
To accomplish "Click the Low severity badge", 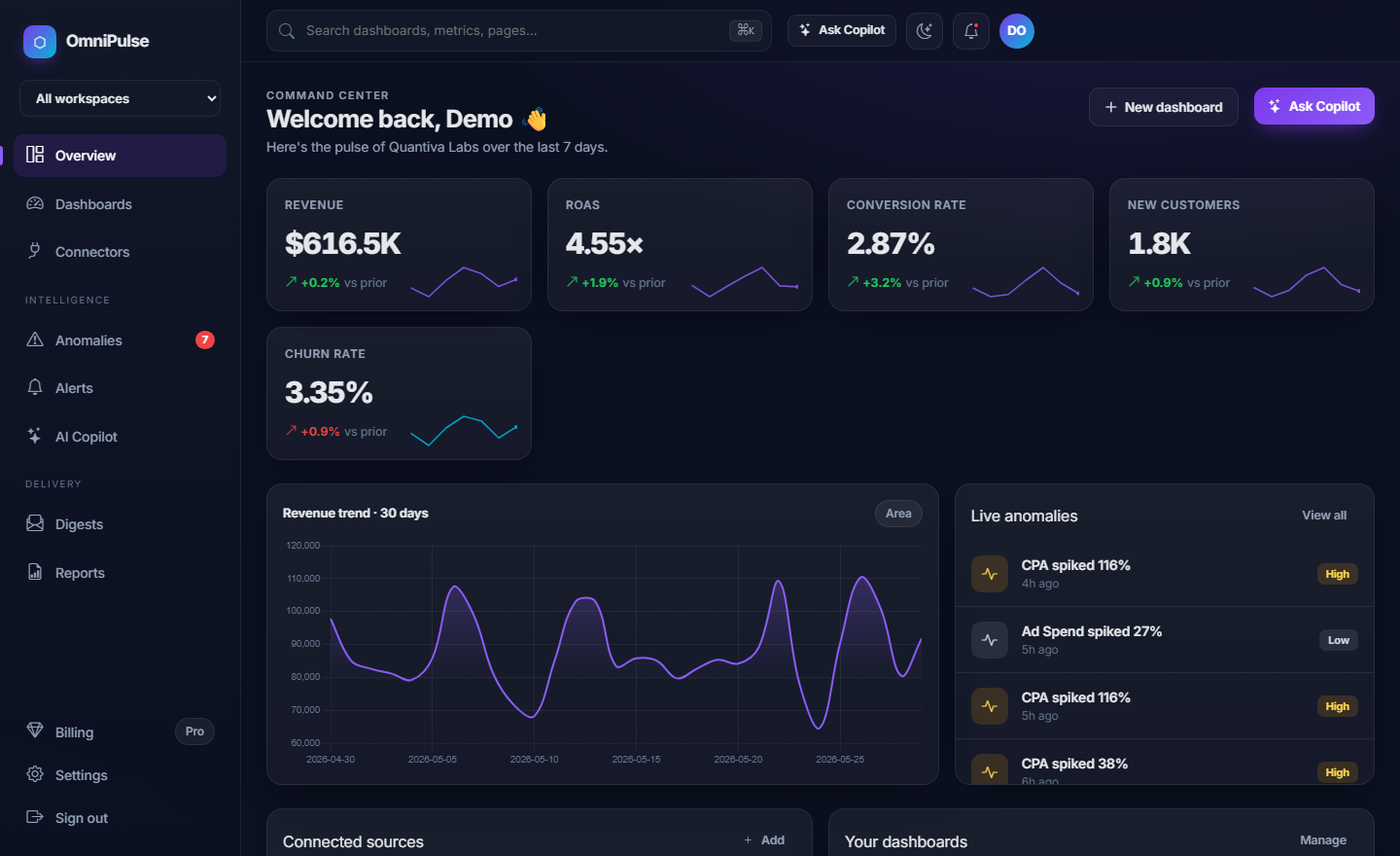I will click(1339, 640).
